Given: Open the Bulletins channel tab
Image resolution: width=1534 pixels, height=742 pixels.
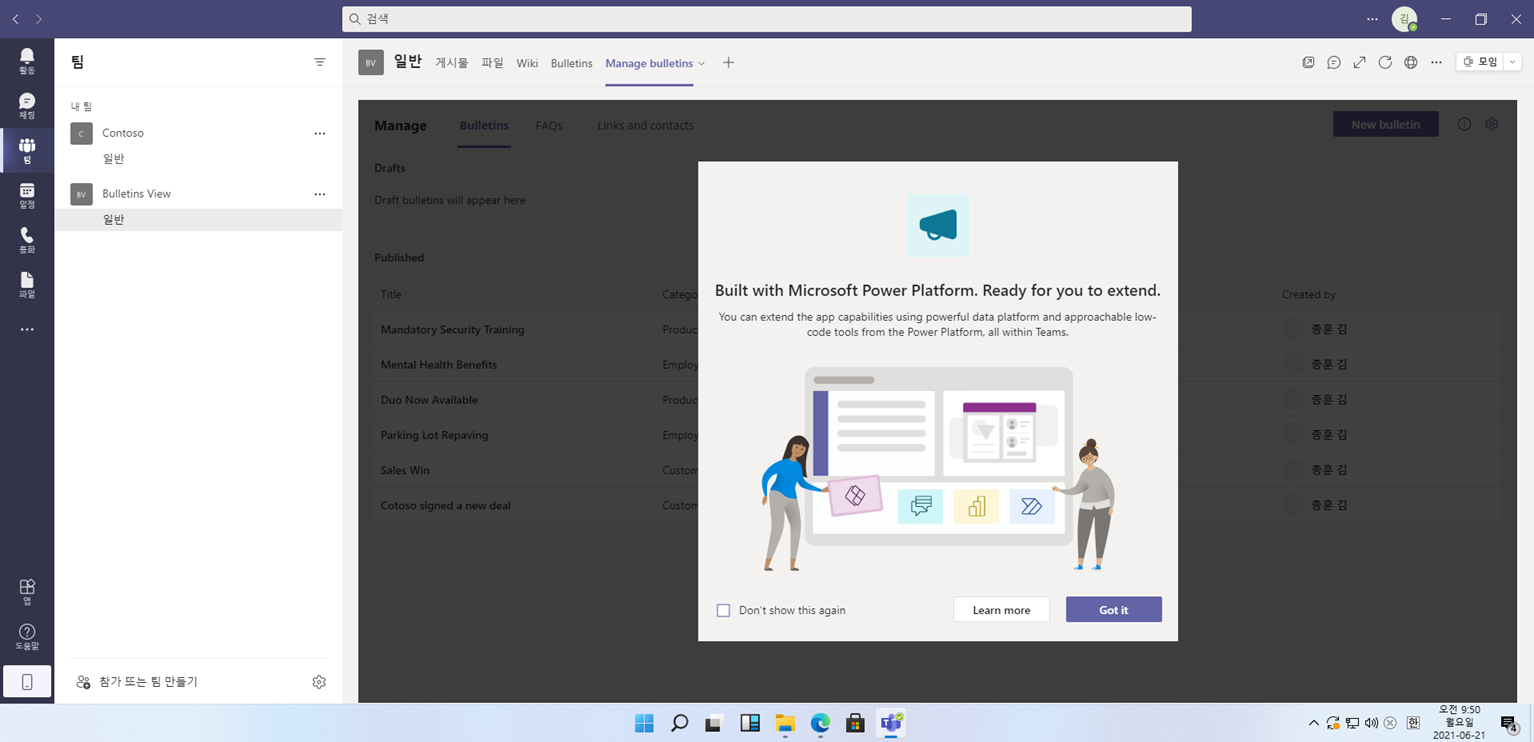Looking at the screenshot, I should [x=571, y=63].
